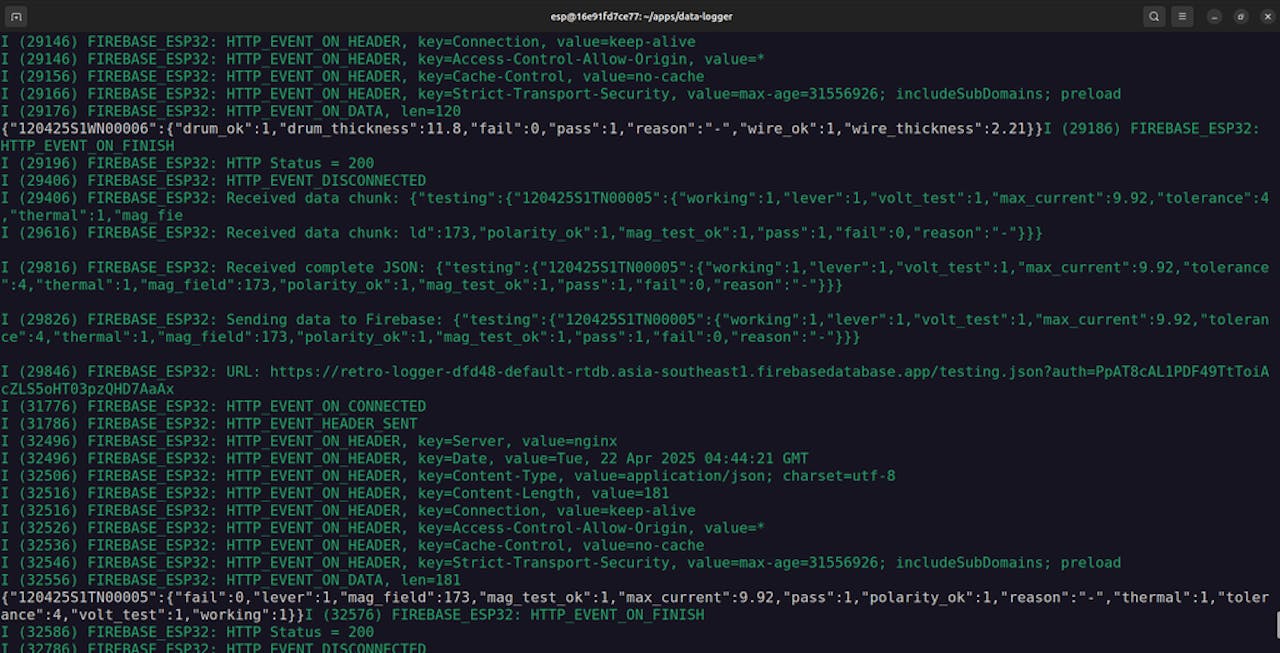Close the terminal window
The image size is (1280, 653).
[1265, 16]
